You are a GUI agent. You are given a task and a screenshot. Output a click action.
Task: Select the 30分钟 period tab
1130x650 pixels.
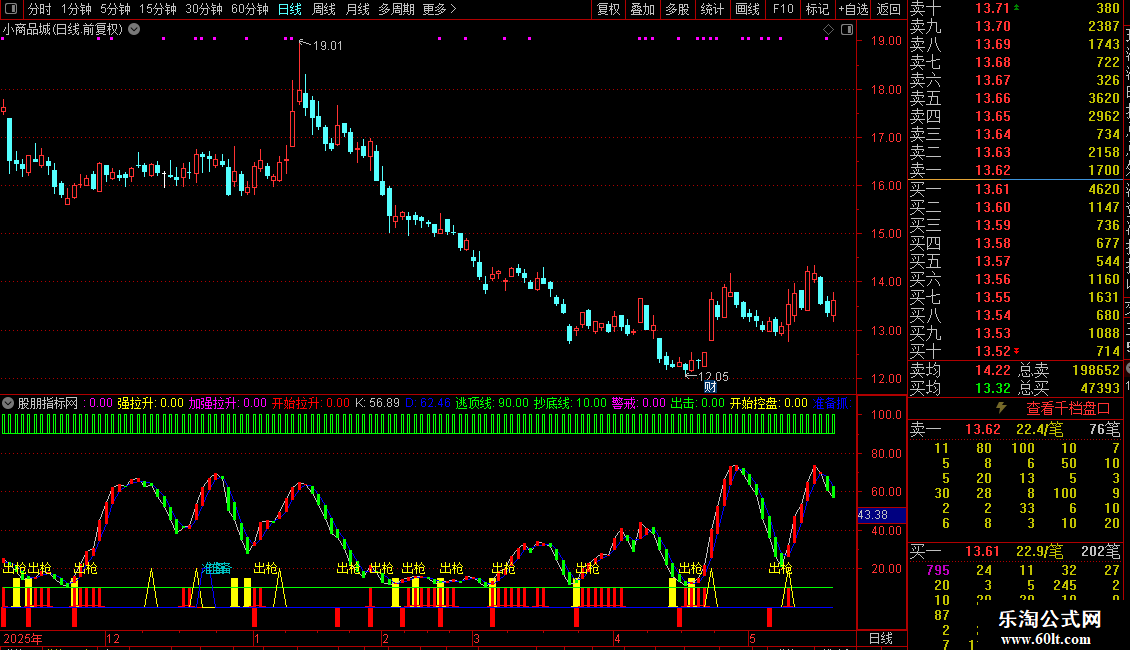click(203, 9)
